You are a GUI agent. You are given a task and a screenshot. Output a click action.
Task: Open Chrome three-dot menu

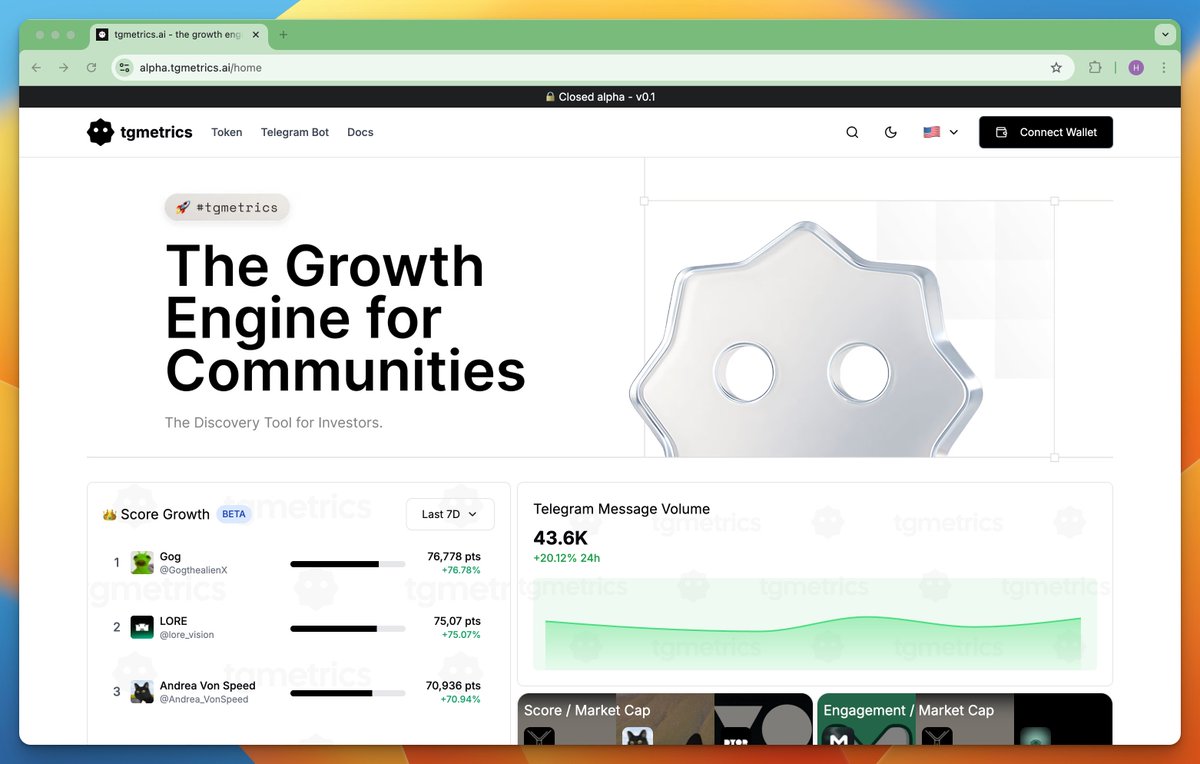pyautogui.click(x=1164, y=68)
